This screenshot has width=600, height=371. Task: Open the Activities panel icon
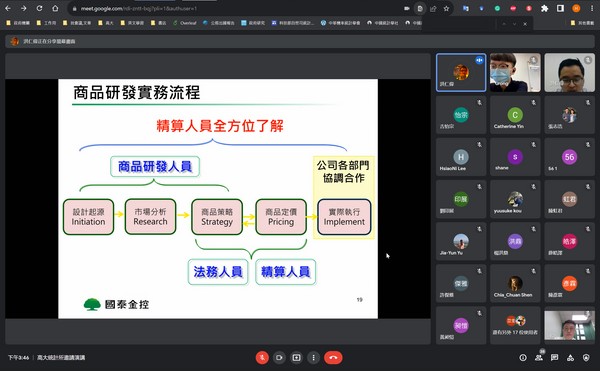570,358
